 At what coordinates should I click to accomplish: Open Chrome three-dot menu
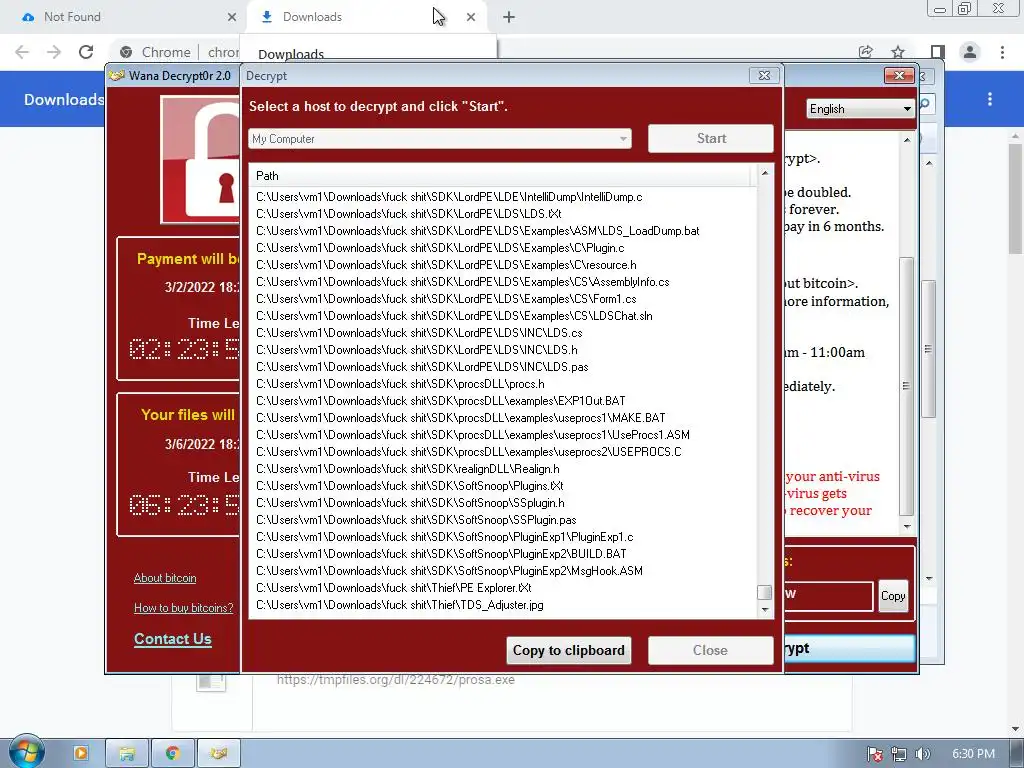click(1002, 52)
